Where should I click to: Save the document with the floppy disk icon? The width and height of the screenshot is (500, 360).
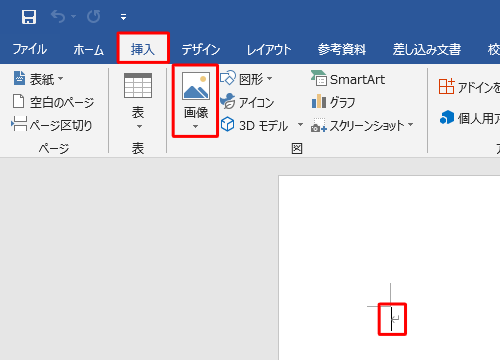coord(29,17)
